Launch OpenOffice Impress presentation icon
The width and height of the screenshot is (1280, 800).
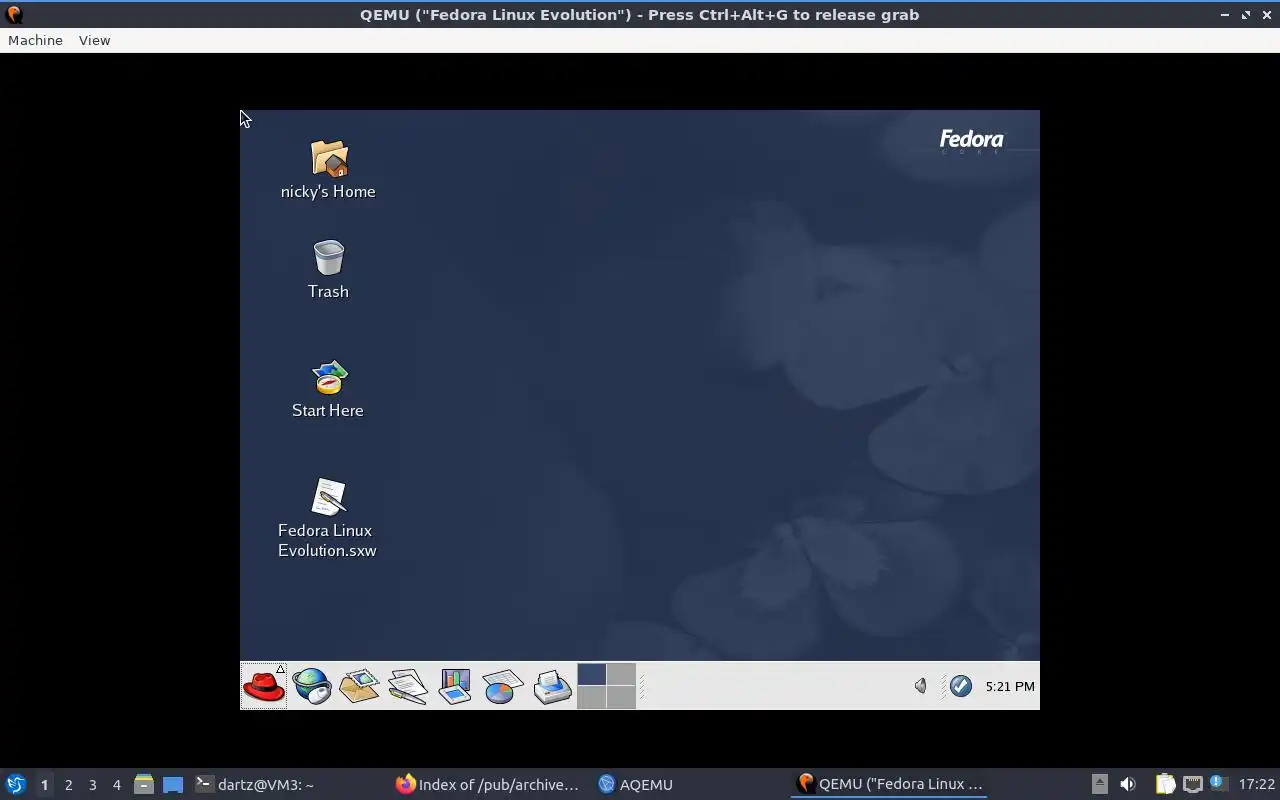[x=455, y=686]
